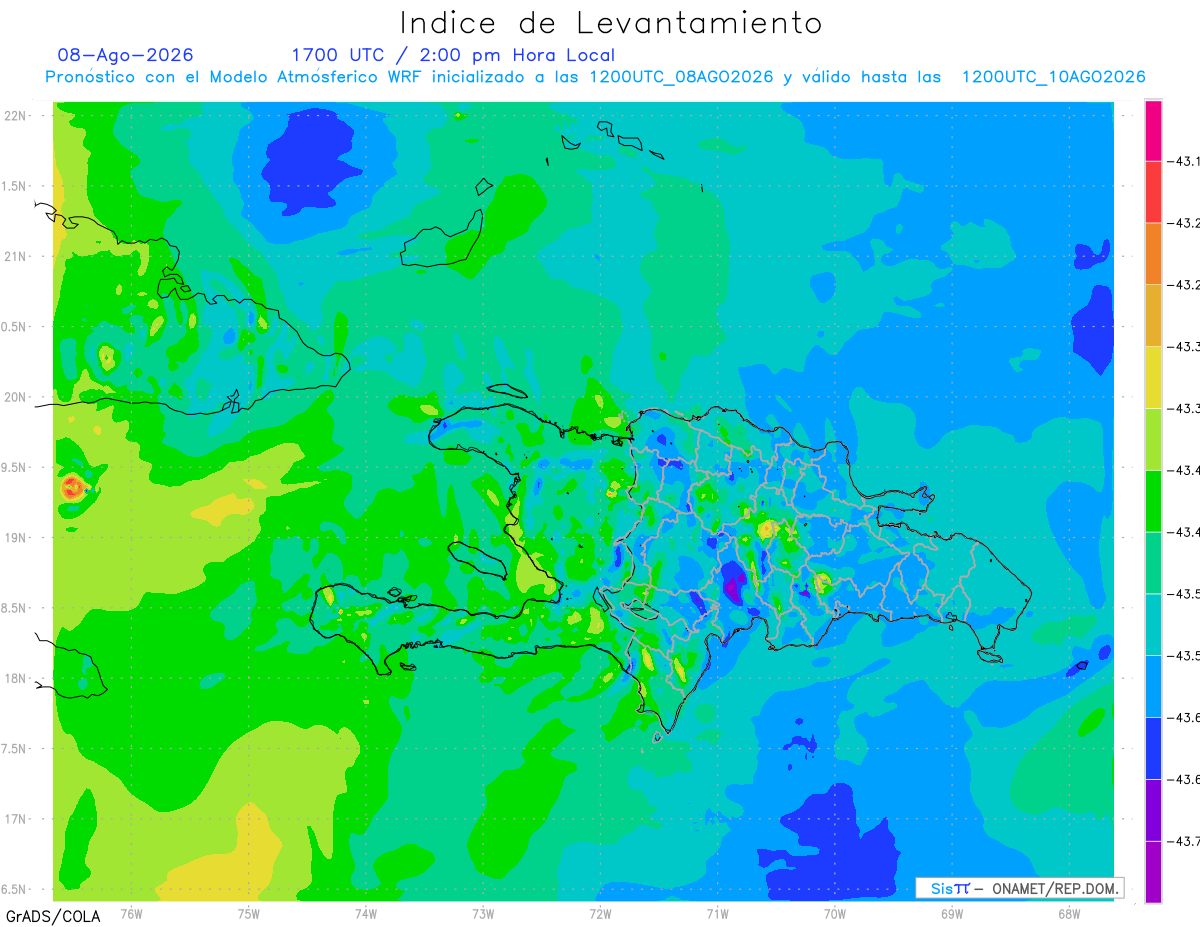Click the -43.7 legend value

pos(1185,841)
